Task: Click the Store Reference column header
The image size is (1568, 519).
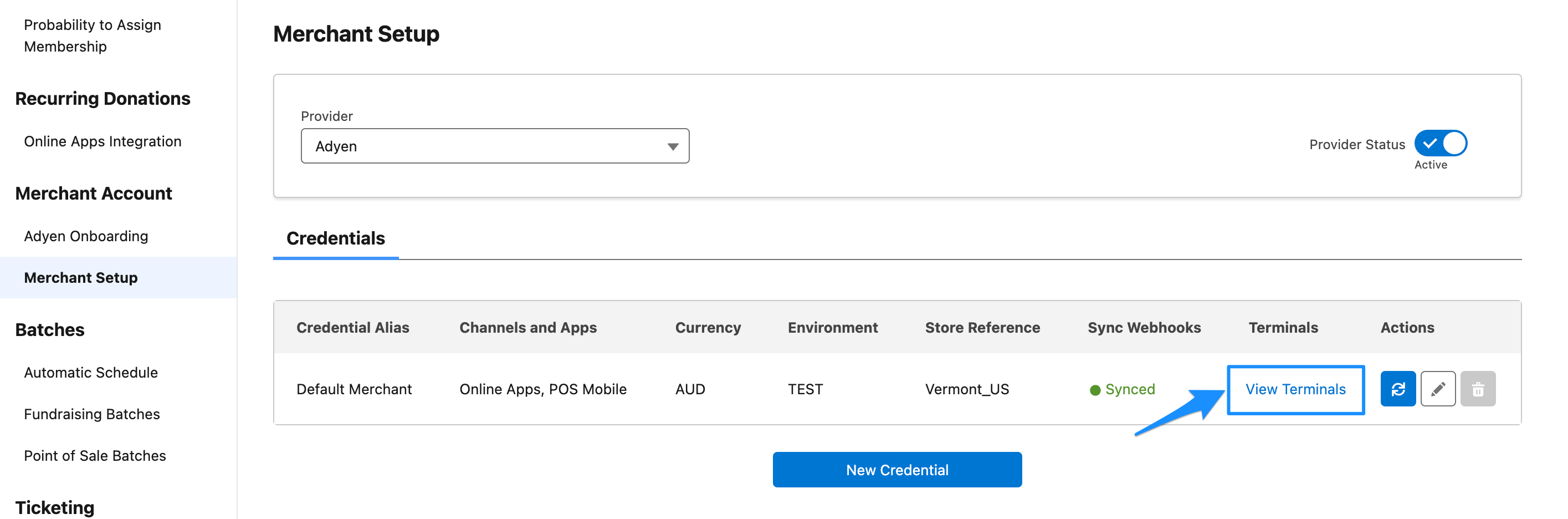Action: point(982,327)
